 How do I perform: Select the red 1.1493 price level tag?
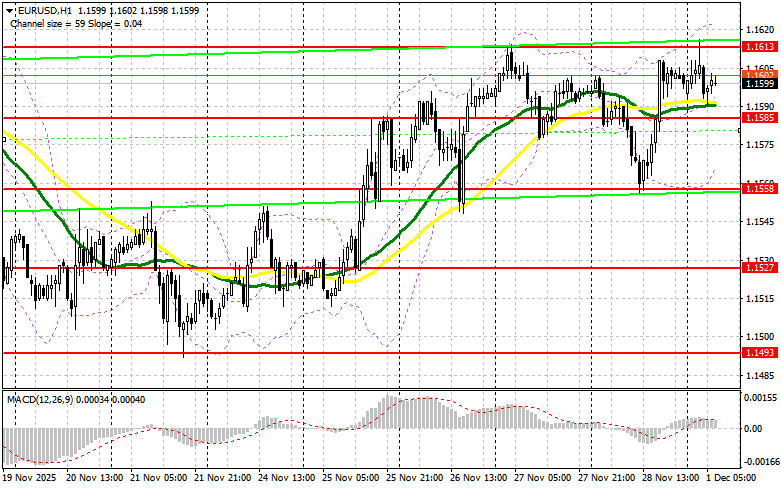(x=760, y=353)
